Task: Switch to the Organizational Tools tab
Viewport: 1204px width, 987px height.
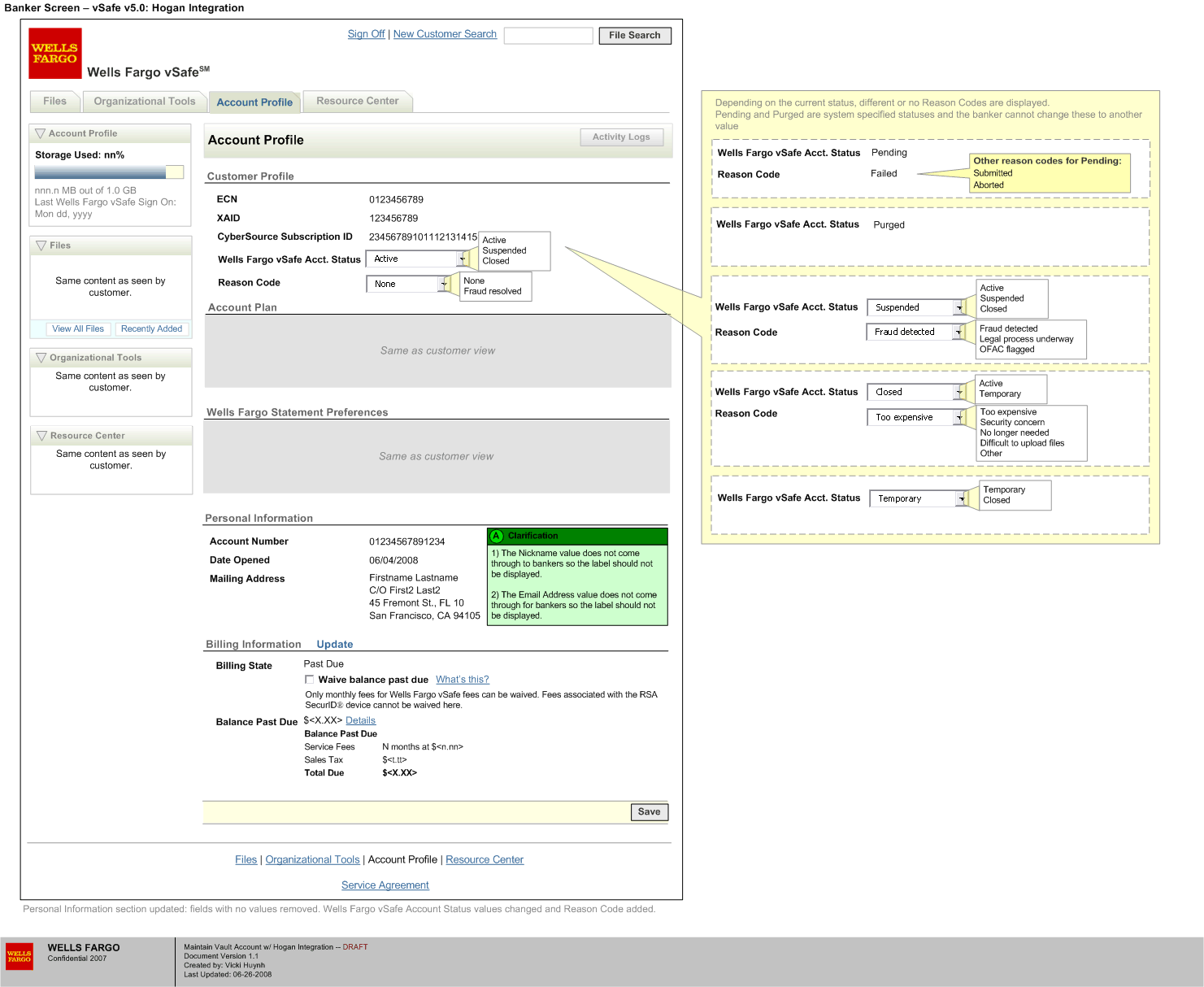Action: pos(145,102)
